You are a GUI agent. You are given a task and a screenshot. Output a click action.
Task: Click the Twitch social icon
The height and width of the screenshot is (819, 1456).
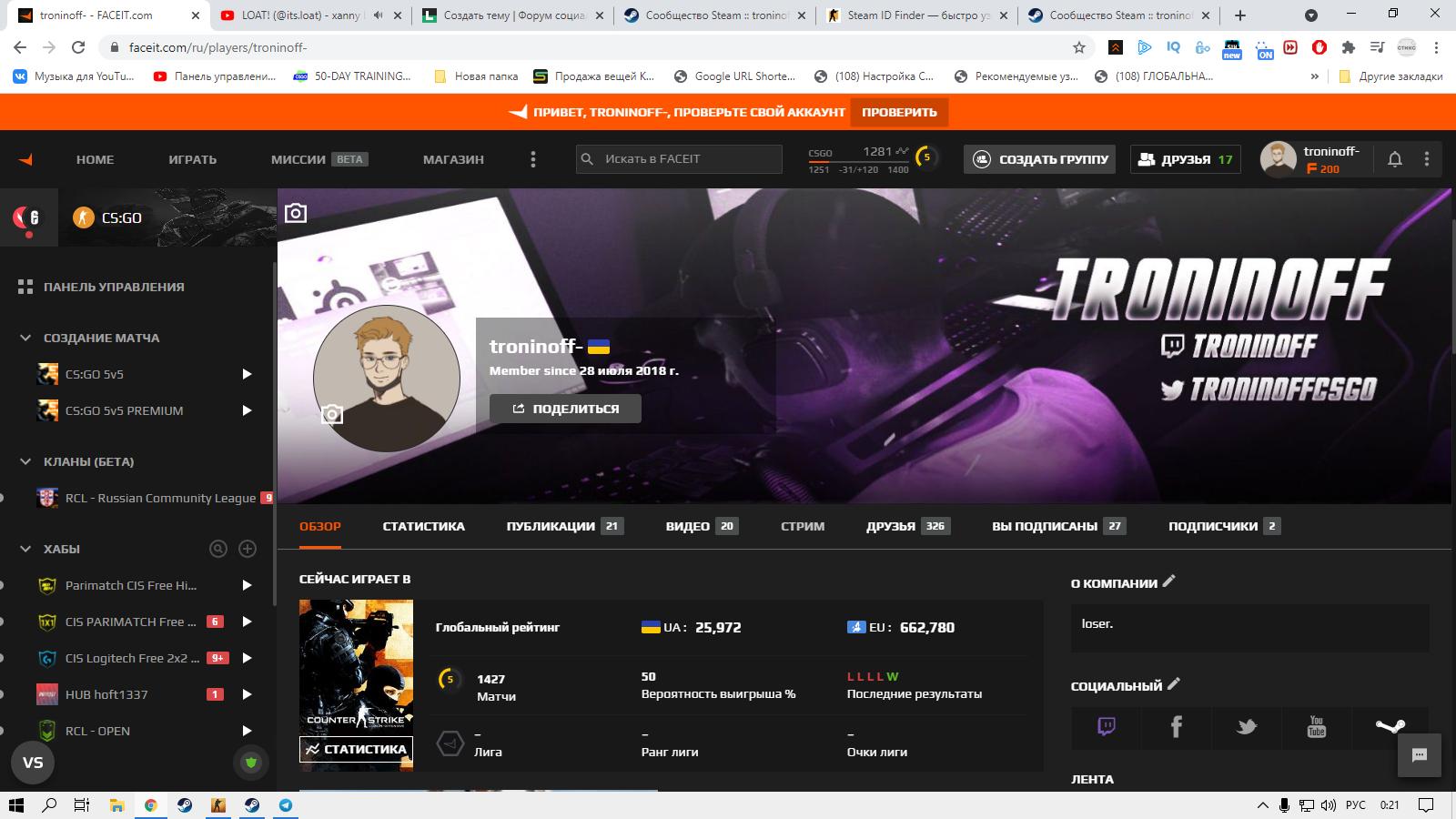coord(1107,726)
